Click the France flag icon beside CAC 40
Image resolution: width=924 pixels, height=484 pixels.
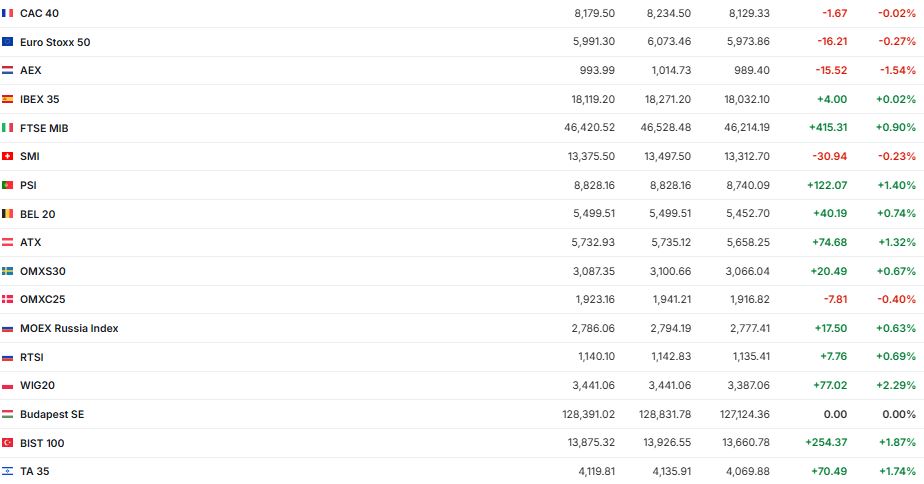tap(8, 13)
